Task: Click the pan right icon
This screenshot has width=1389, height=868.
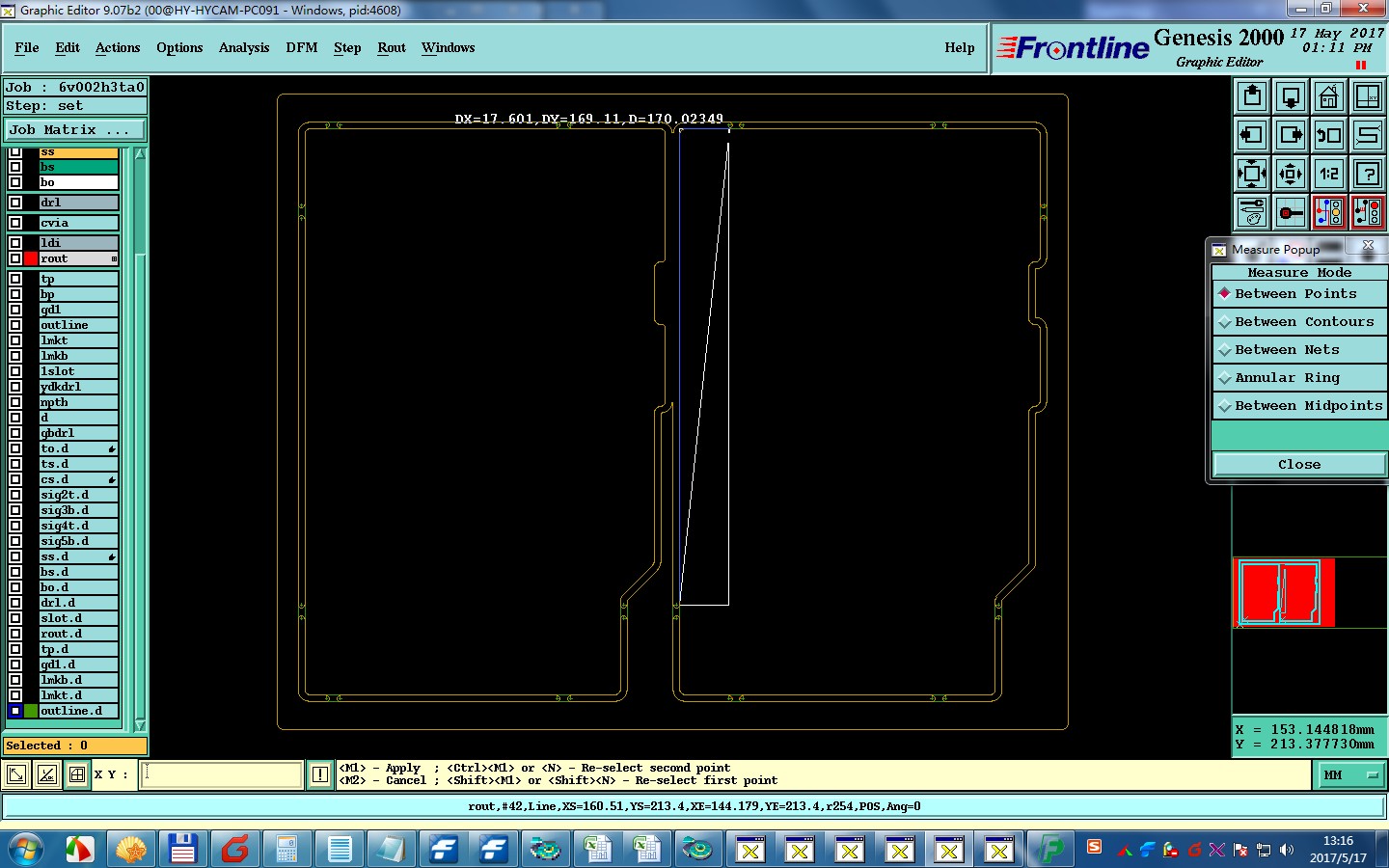Action: coord(1291,135)
